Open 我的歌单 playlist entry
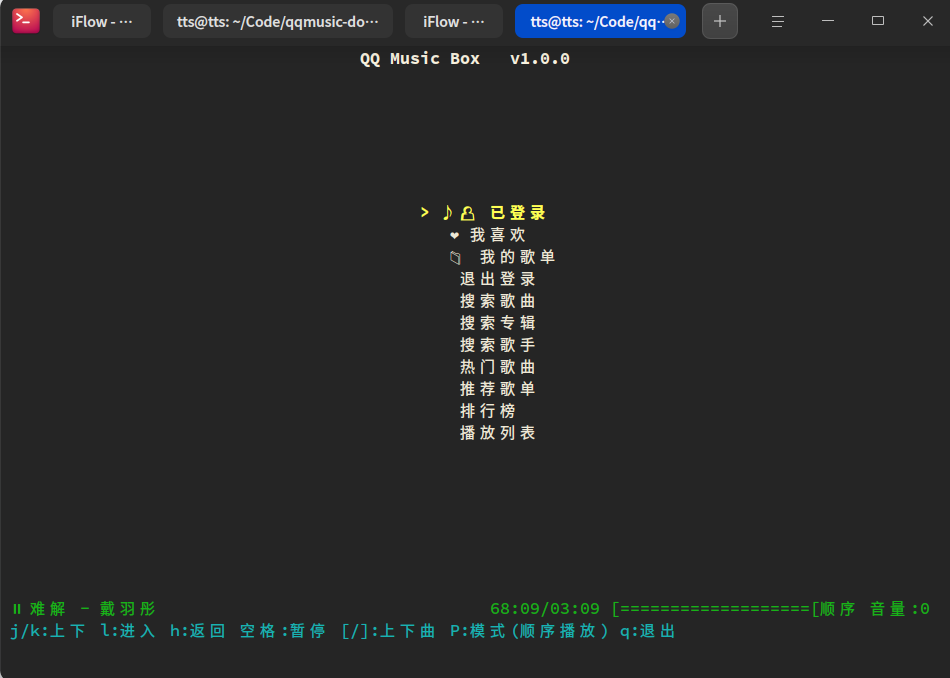Image resolution: width=950 pixels, height=678 pixels. point(517,257)
